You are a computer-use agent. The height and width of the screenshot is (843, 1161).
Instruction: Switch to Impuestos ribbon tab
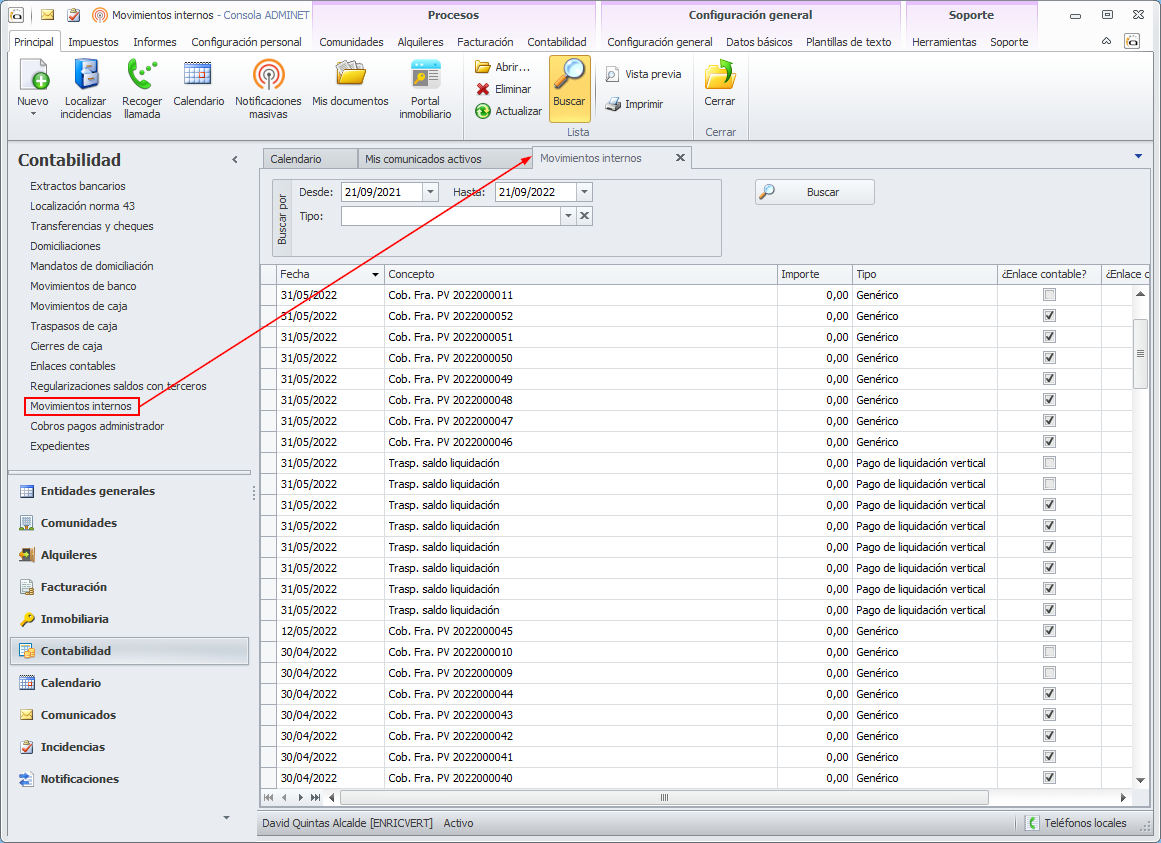coord(93,42)
